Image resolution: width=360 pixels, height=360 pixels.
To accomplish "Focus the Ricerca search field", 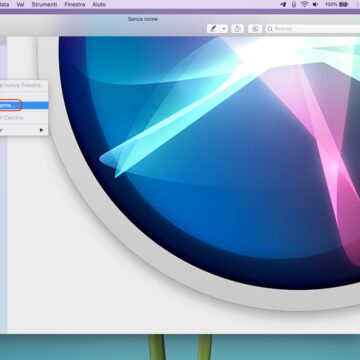I will coord(313,29).
